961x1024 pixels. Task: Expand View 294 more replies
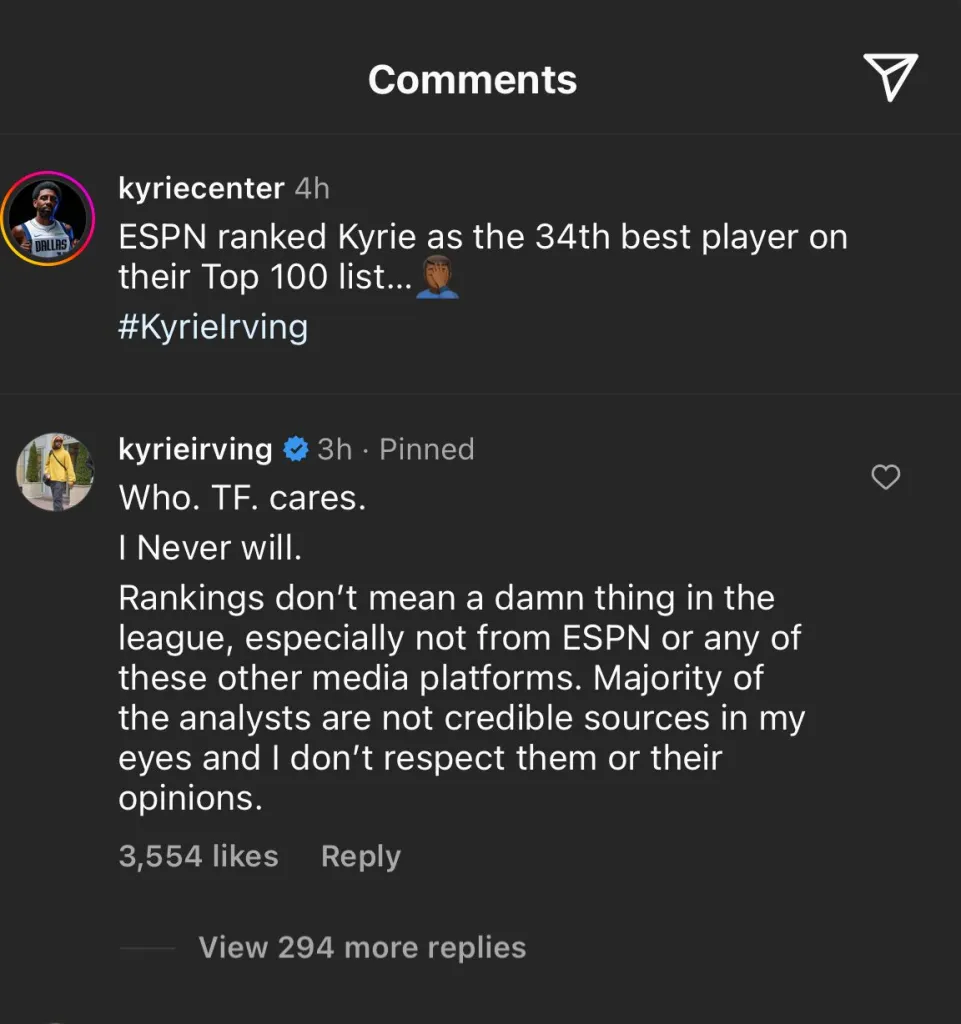tap(362, 947)
